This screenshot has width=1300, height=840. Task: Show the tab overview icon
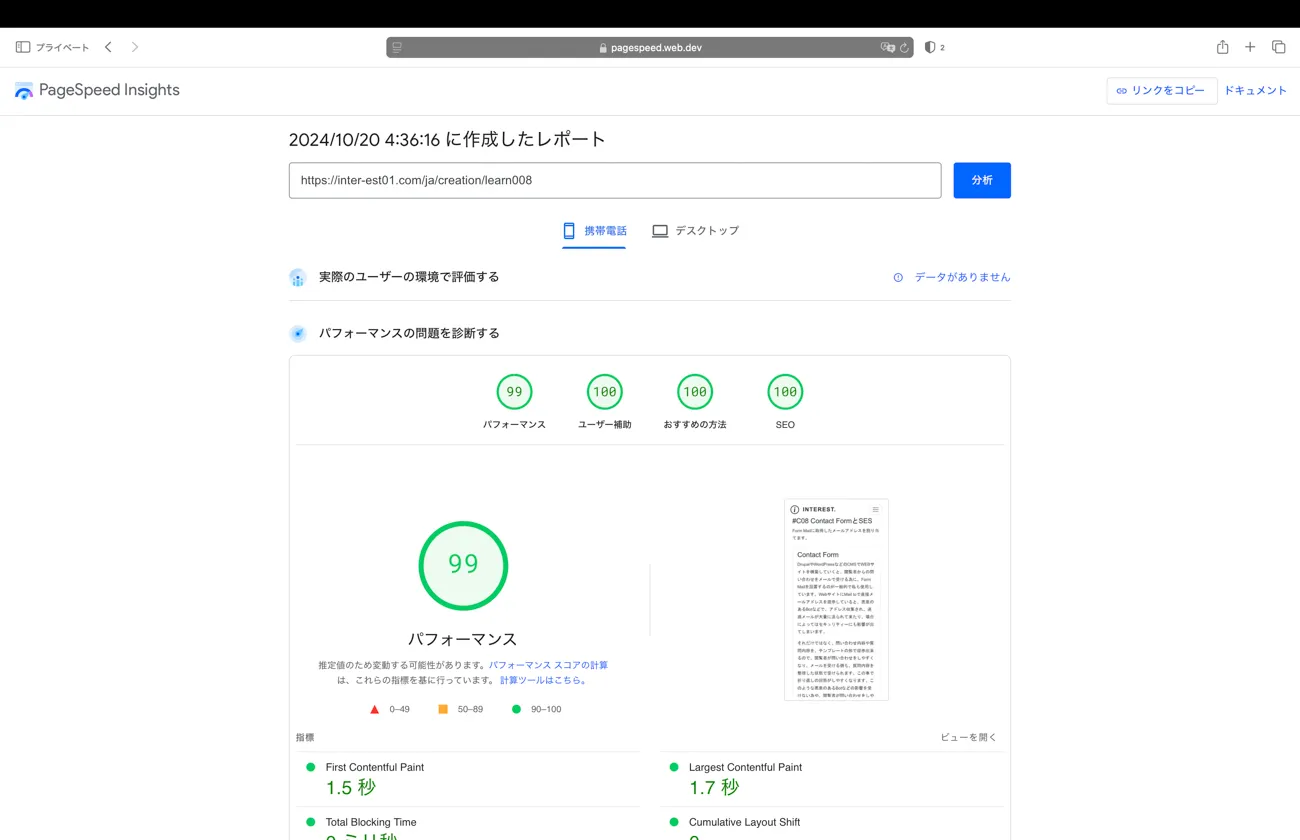pyautogui.click(x=1278, y=47)
